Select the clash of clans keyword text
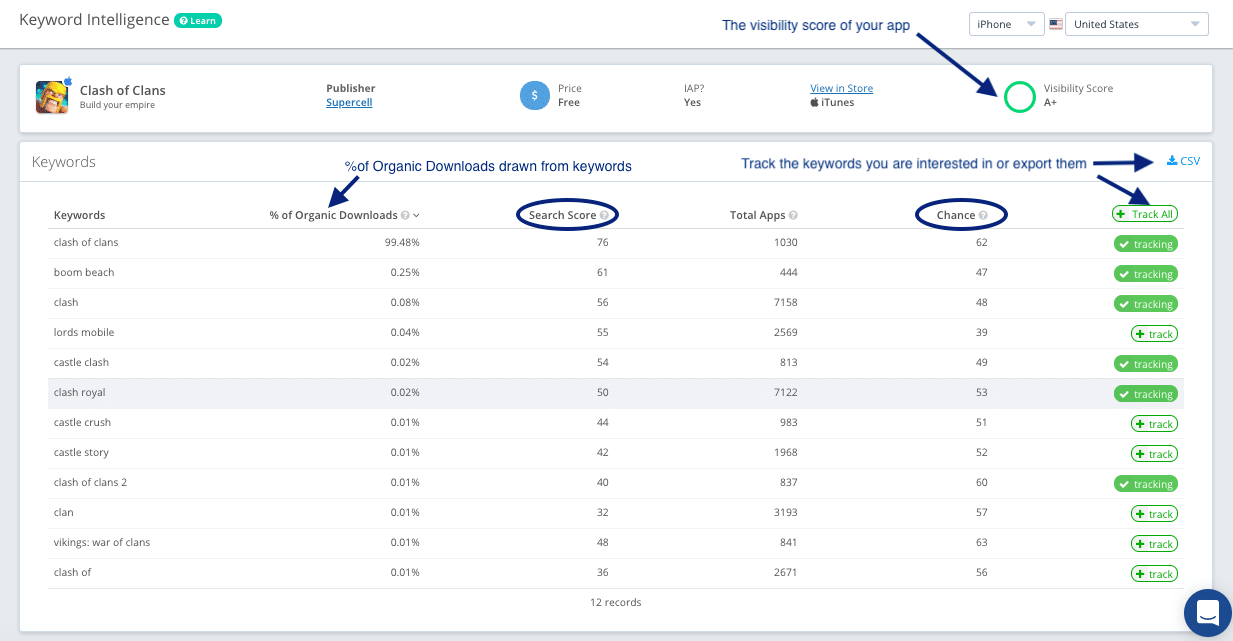The height and width of the screenshot is (641, 1233). click(86, 242)
